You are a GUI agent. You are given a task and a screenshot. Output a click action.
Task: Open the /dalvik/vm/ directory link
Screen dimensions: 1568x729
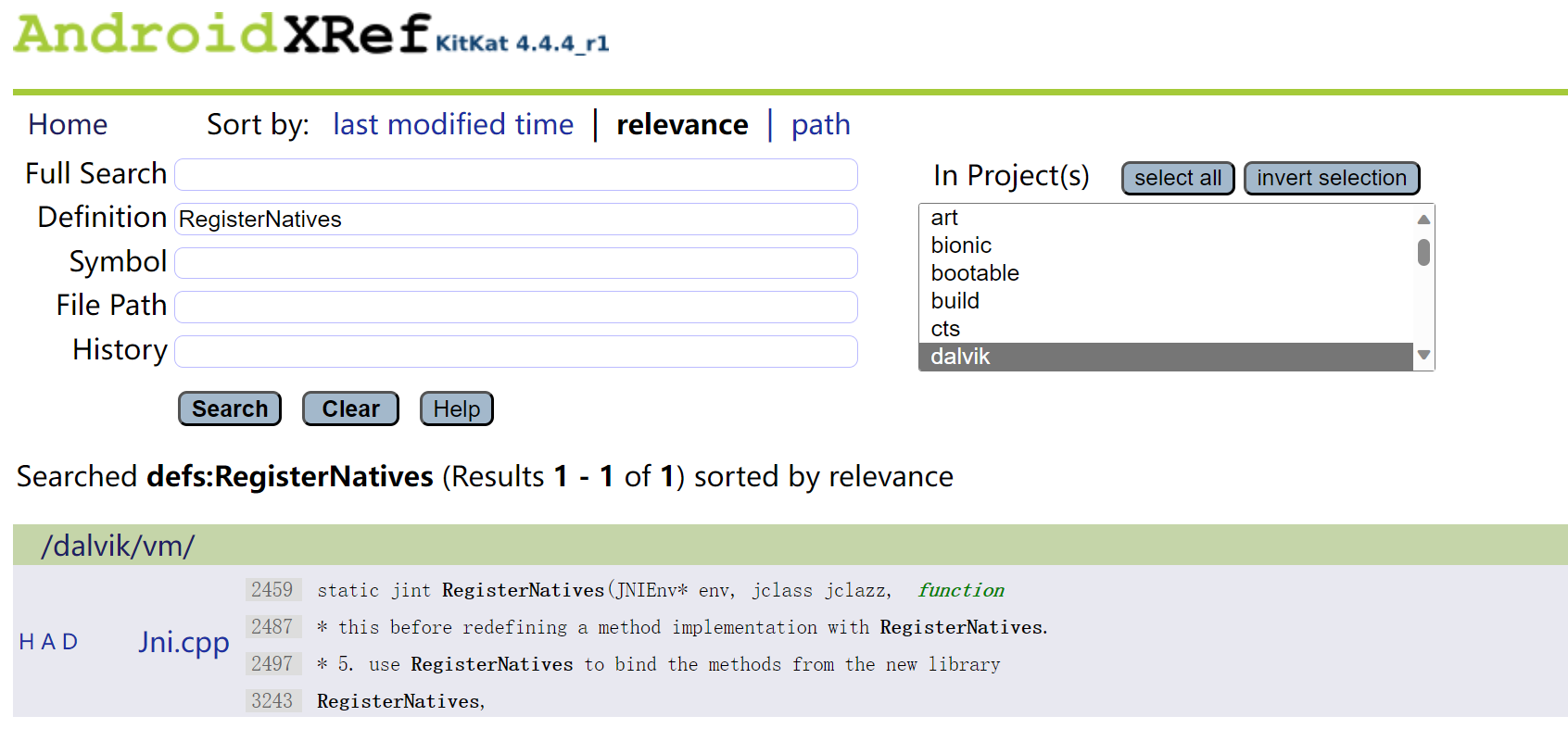click(x=118, y=546)
